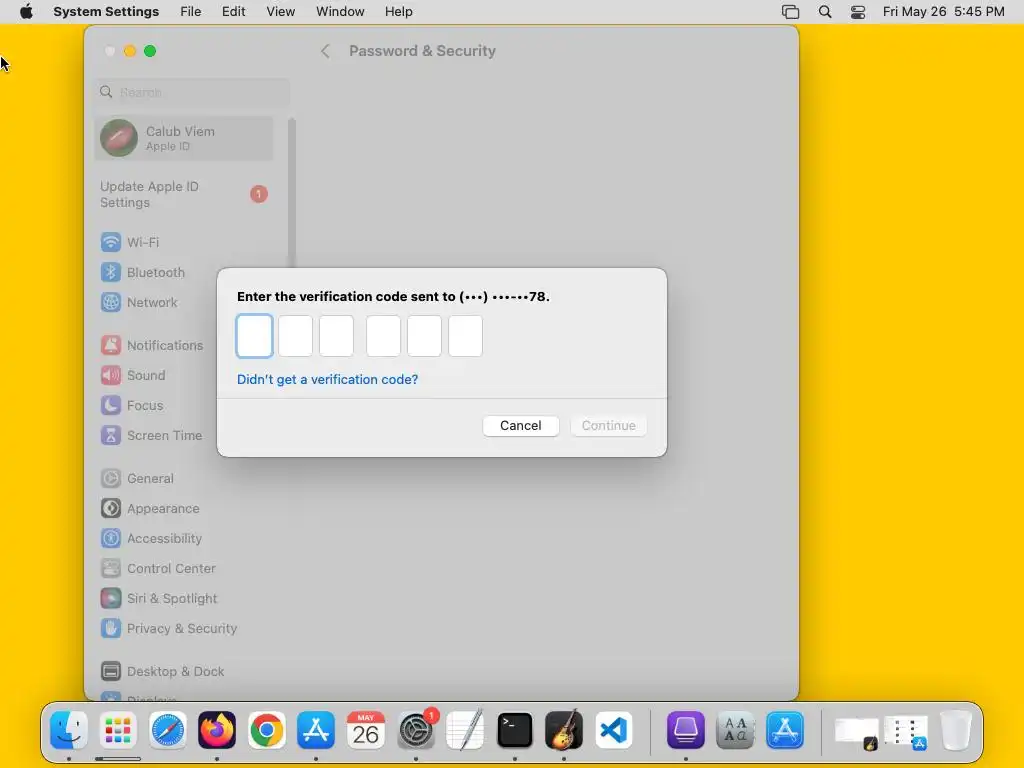Open the View menu
This screenshot has height=768, width=1024.
(281, 12)
